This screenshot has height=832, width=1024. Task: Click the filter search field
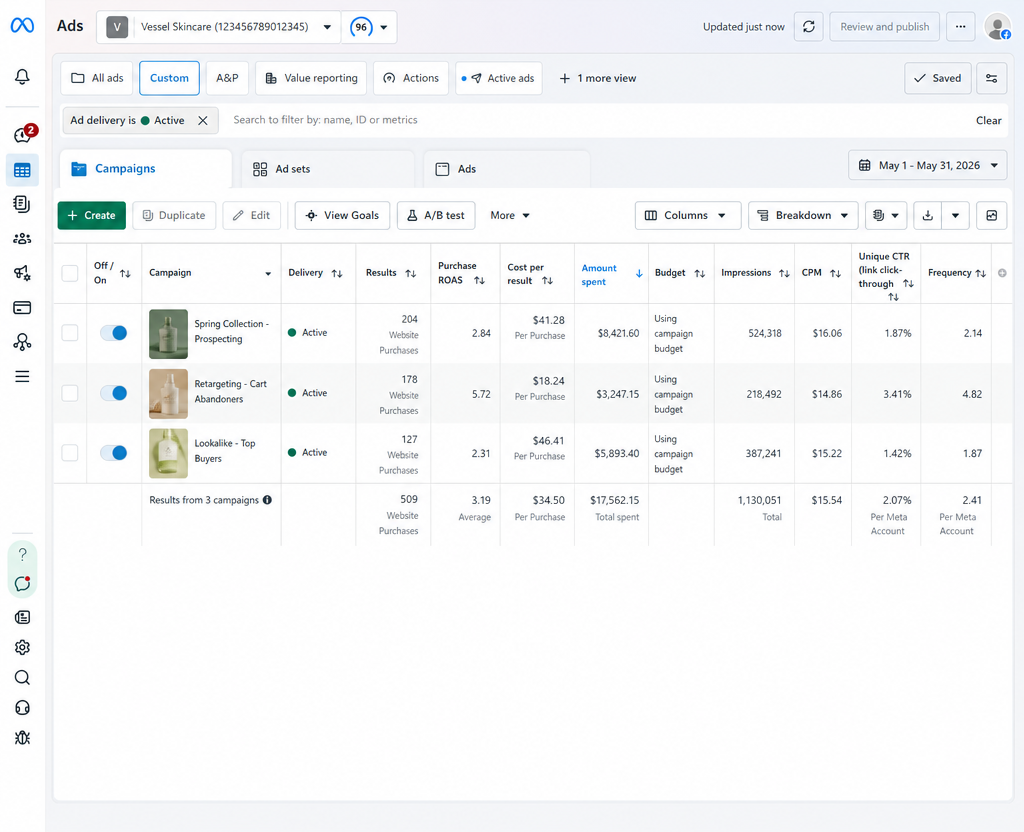coord(598,120)
